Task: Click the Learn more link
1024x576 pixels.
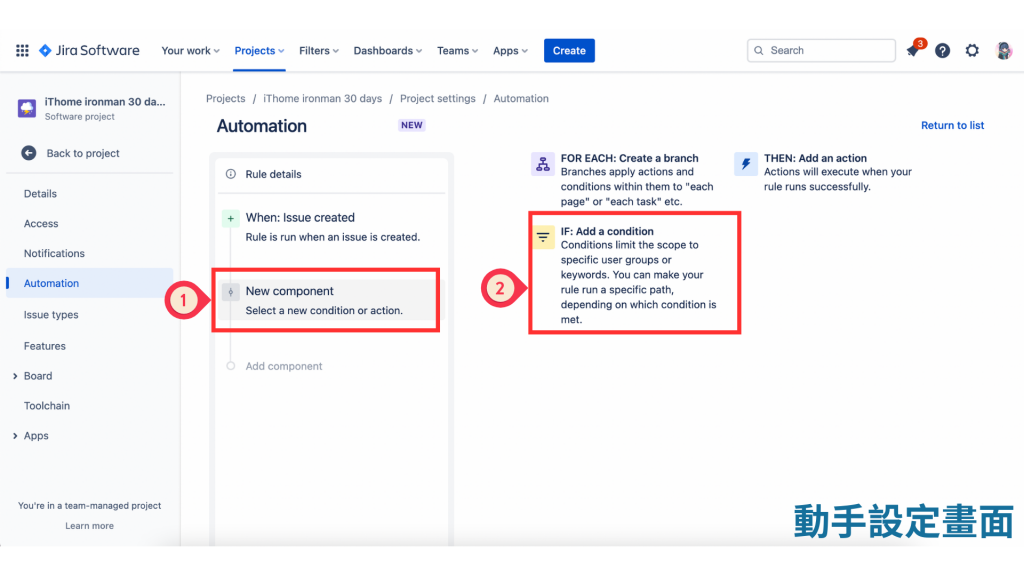Action: click(89, 526)
